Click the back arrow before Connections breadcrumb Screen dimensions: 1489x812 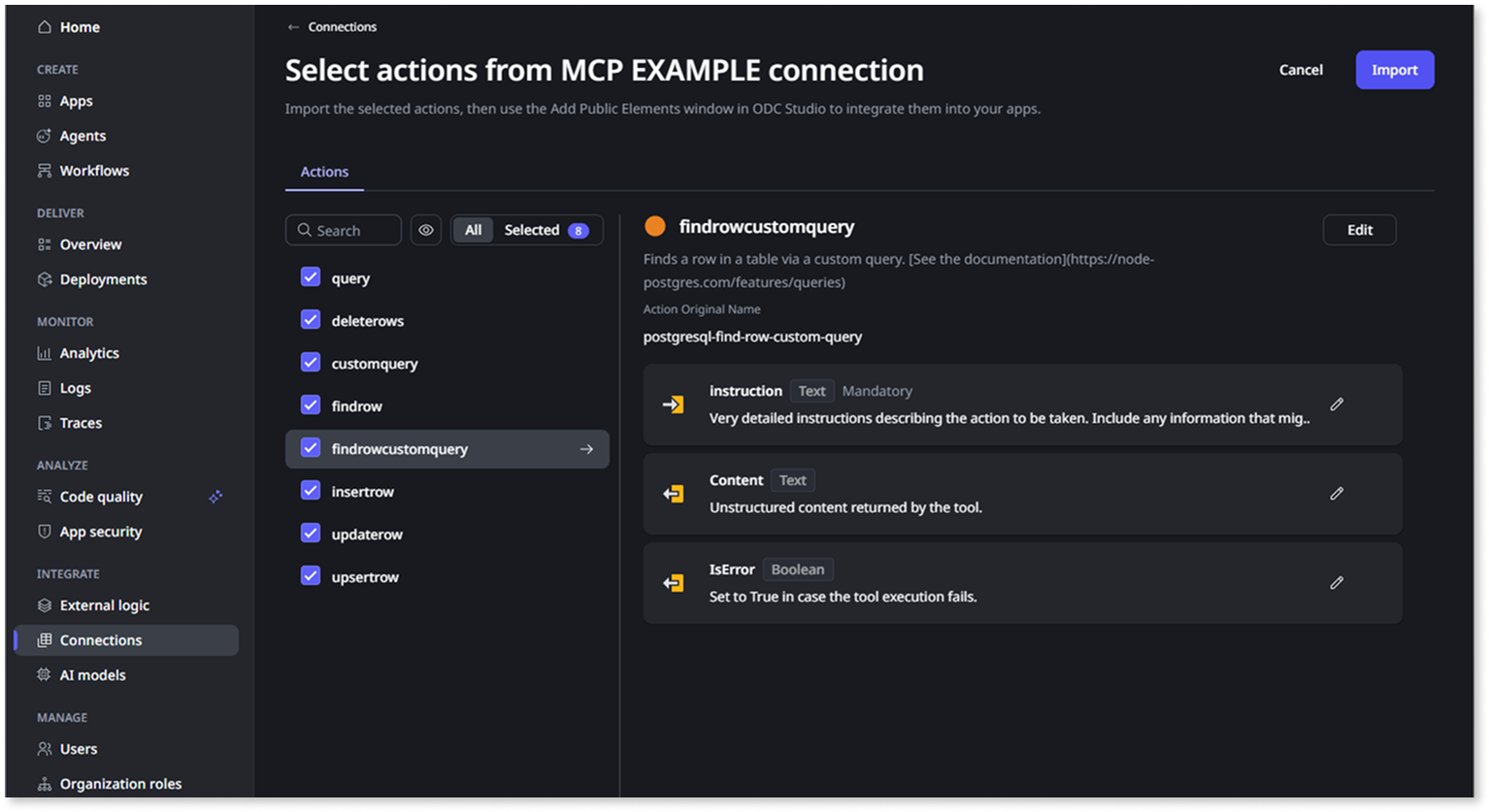click(293, 27)
